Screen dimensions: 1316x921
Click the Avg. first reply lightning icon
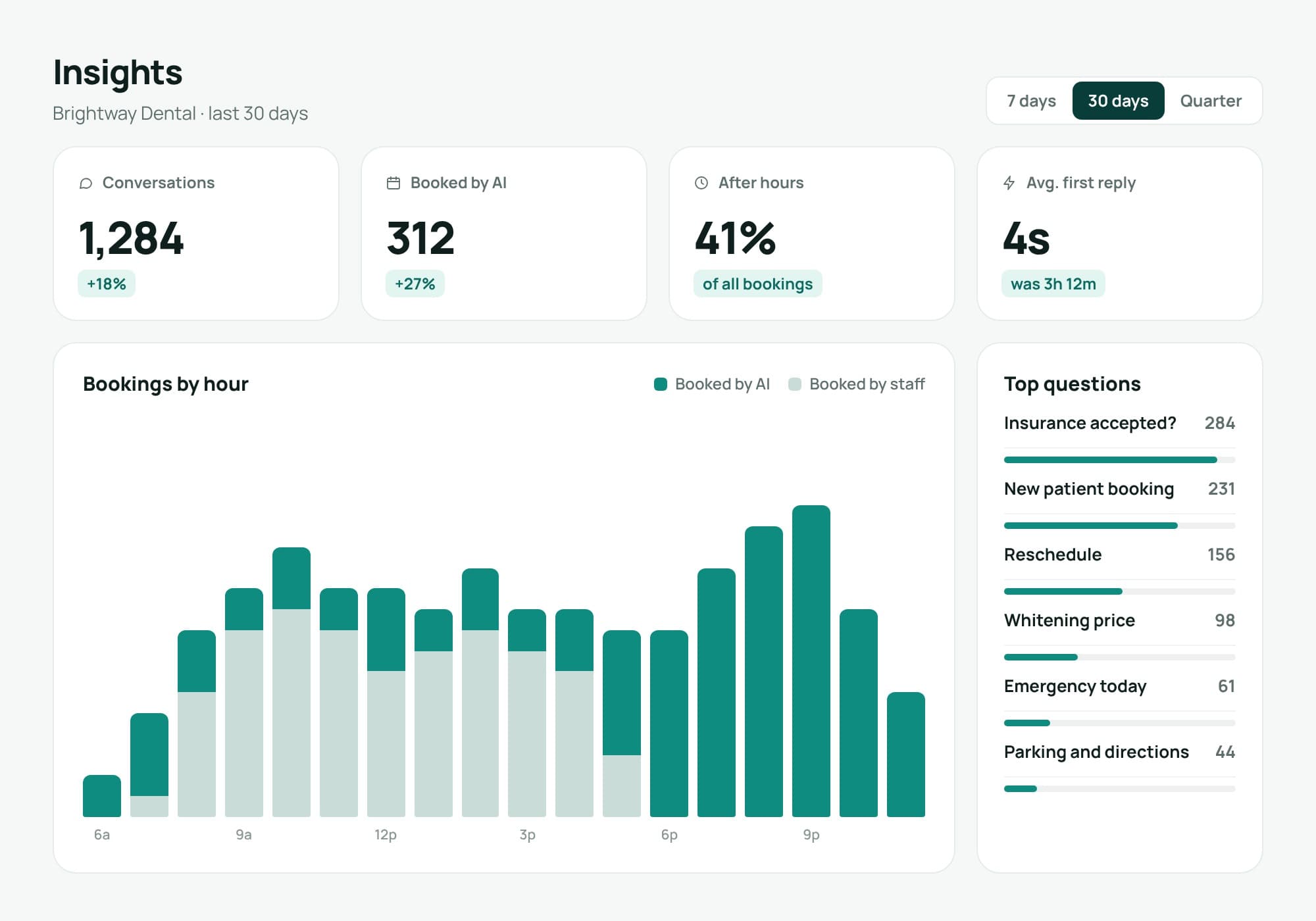[1009, 183]
